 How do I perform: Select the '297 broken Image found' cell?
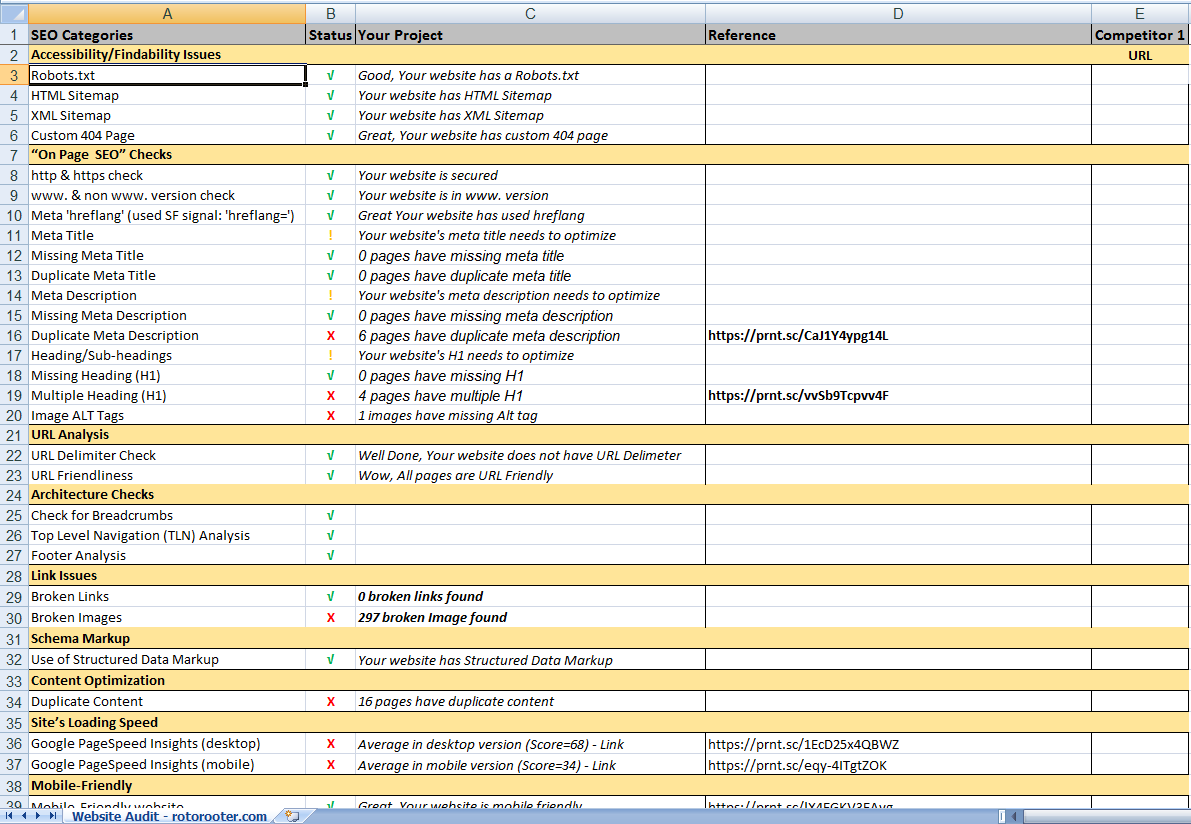[x=530, y=618]
